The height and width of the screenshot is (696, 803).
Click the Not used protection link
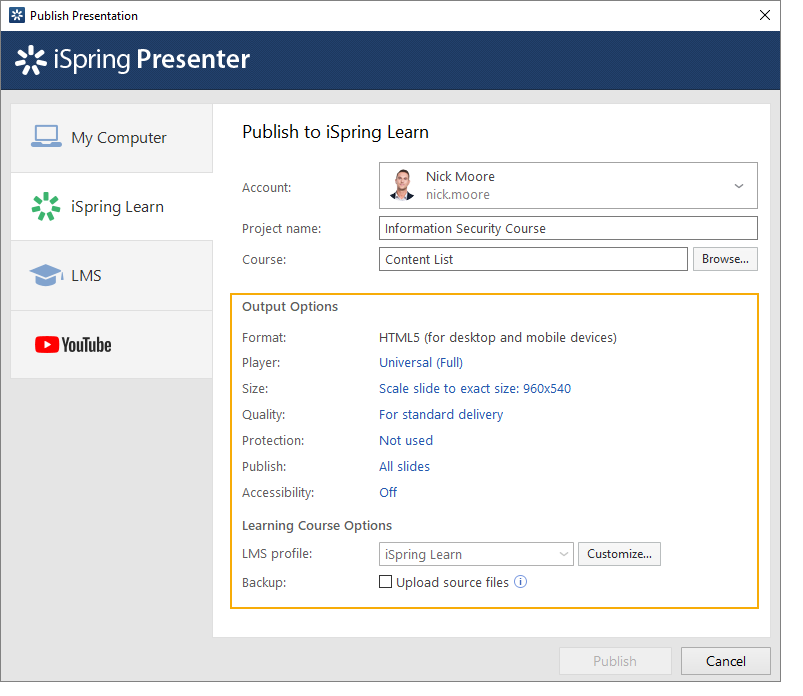click(406, 440)
